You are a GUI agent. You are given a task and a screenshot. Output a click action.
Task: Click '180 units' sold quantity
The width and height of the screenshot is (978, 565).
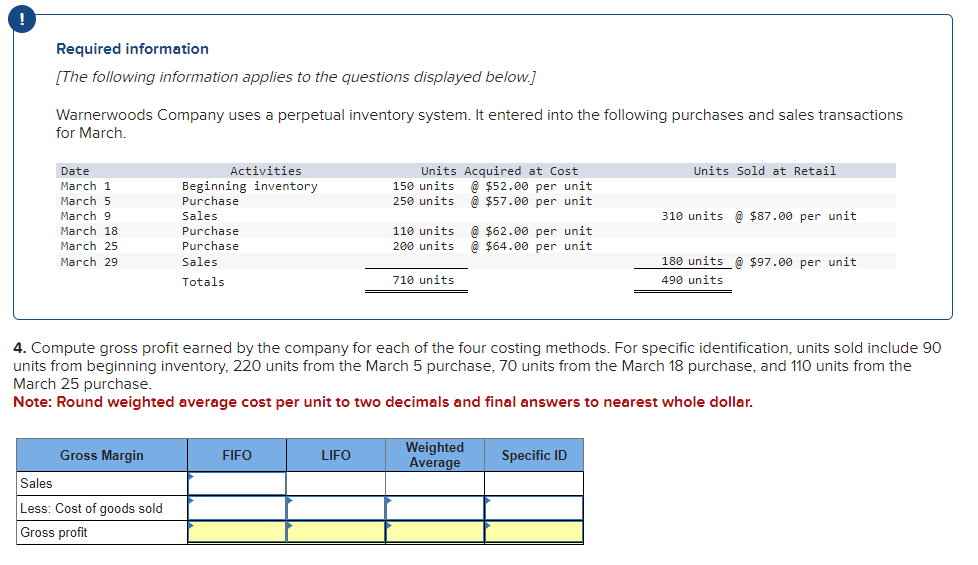692,261
